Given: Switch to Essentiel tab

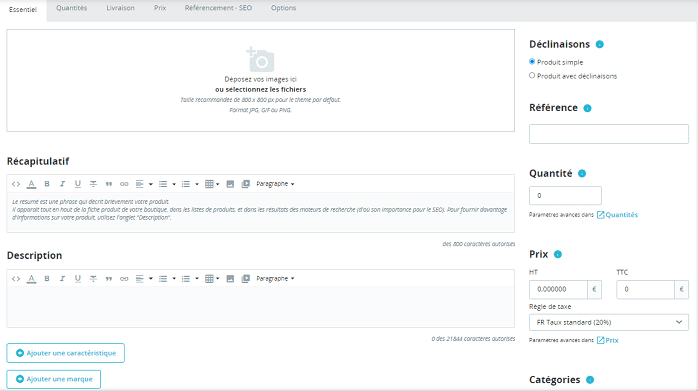Looking at the screenshot, I should [23, 10].
